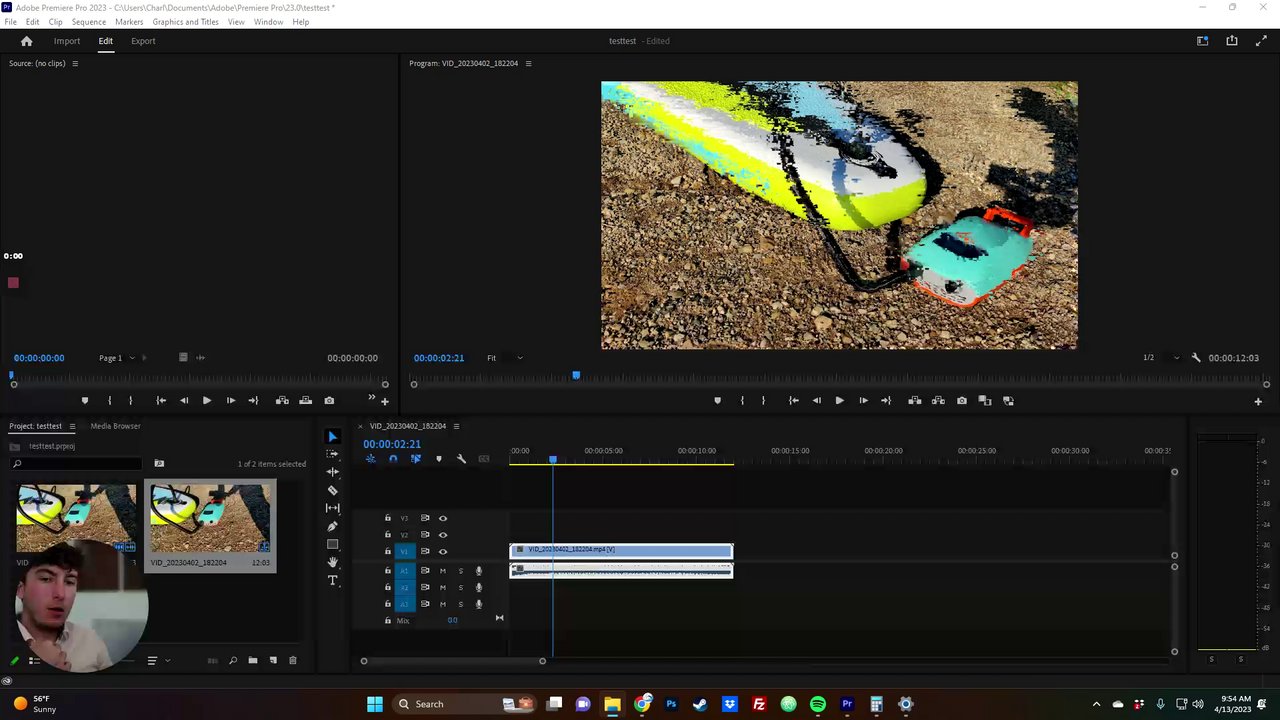The image size is (1280, 720).
Task: Toggle snap in timeline magnet icon
Action: [x=393, y=459]
